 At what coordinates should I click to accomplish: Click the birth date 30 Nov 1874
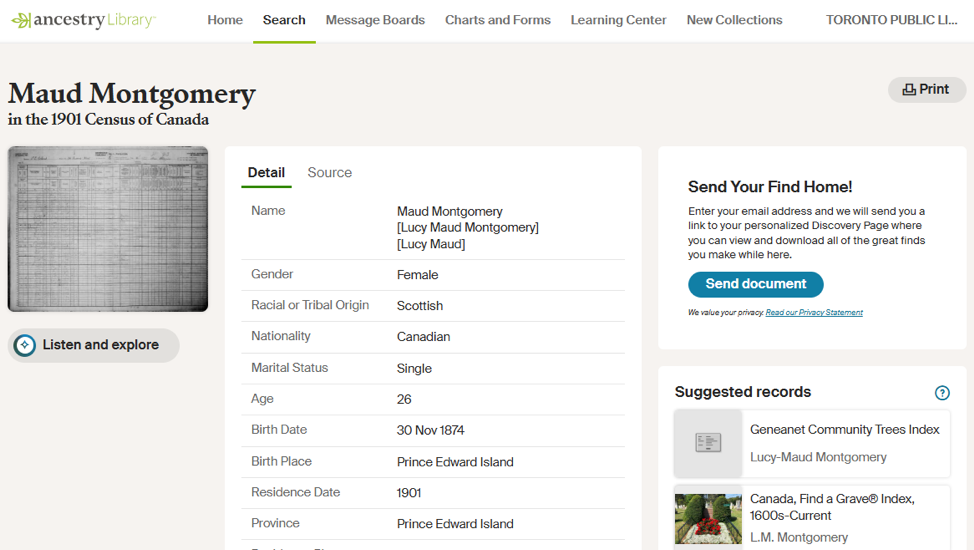tap(430, 430)
